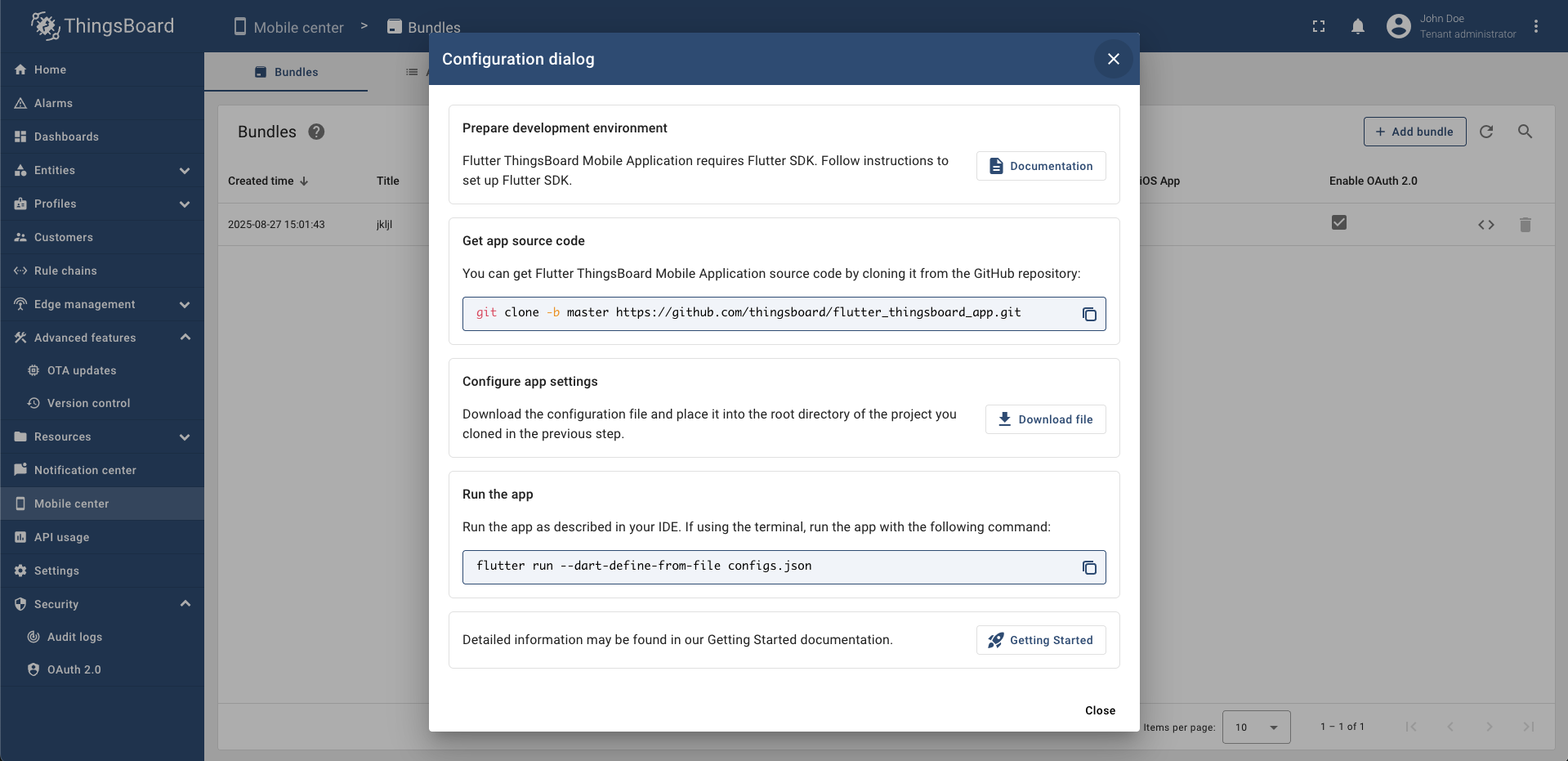Copy the flutter run command
This screenshot has height=761, width=1568.
pyautogui.click(x=1089, y=567)
